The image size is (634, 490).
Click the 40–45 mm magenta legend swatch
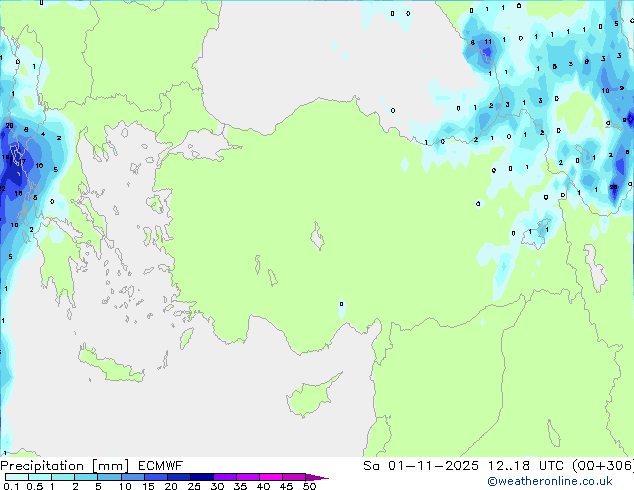[x=271, y=477]
